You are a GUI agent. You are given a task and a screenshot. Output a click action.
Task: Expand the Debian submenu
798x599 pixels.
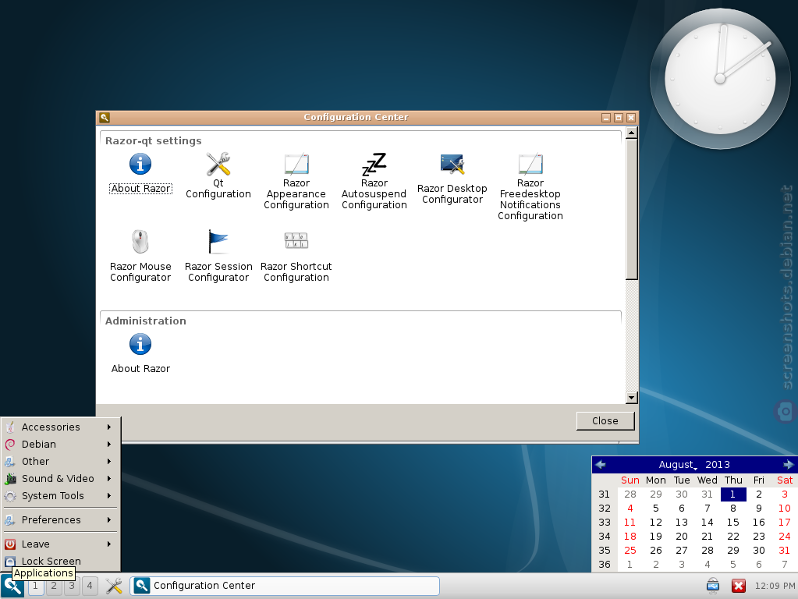[x=60, y=444]
